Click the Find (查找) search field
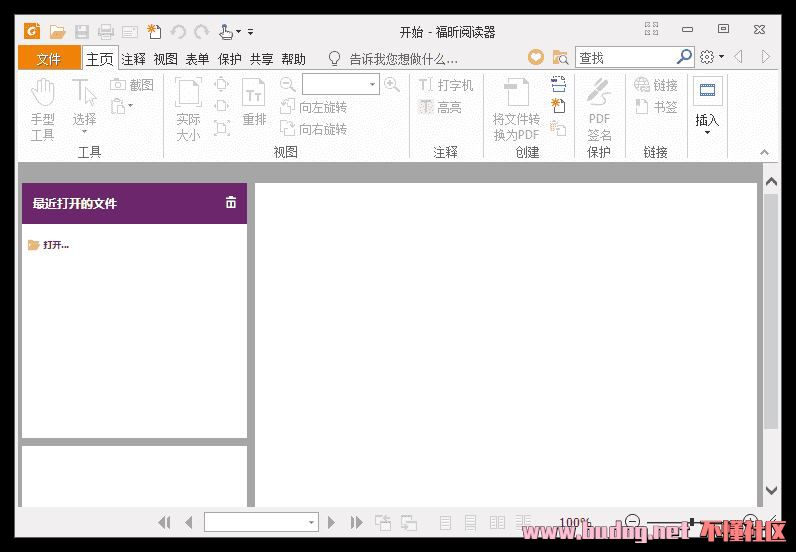This screenshot has width=796, height=552. [625, 58]
